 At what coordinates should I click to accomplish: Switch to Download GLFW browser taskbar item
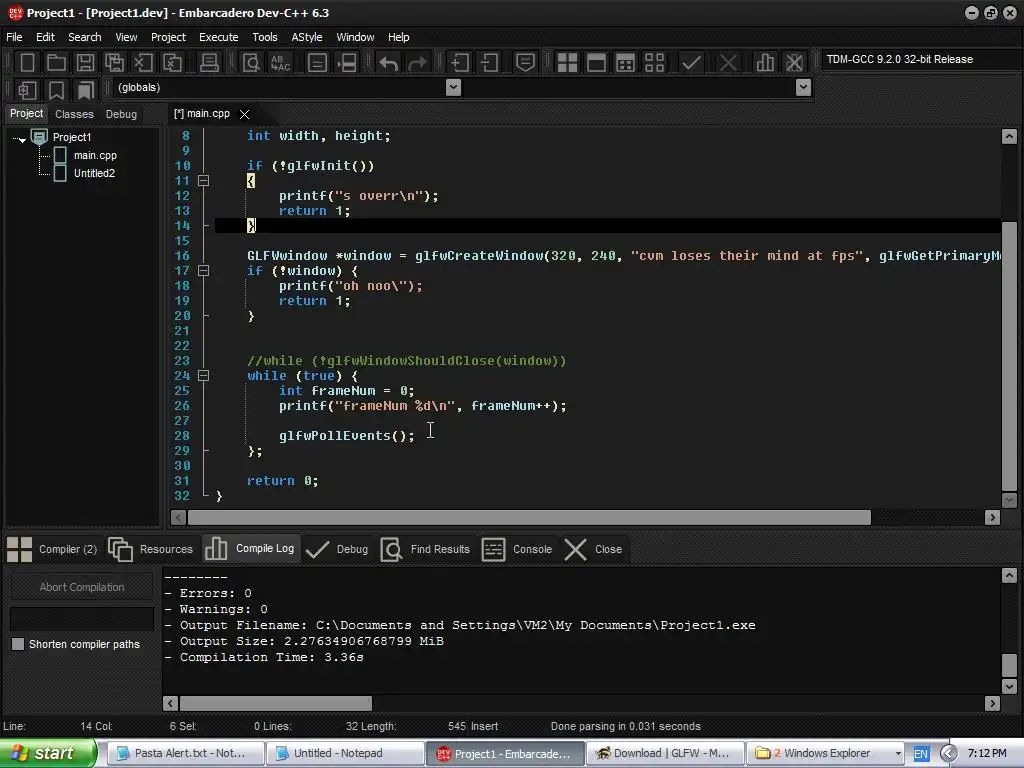click(x=665, y=754)
